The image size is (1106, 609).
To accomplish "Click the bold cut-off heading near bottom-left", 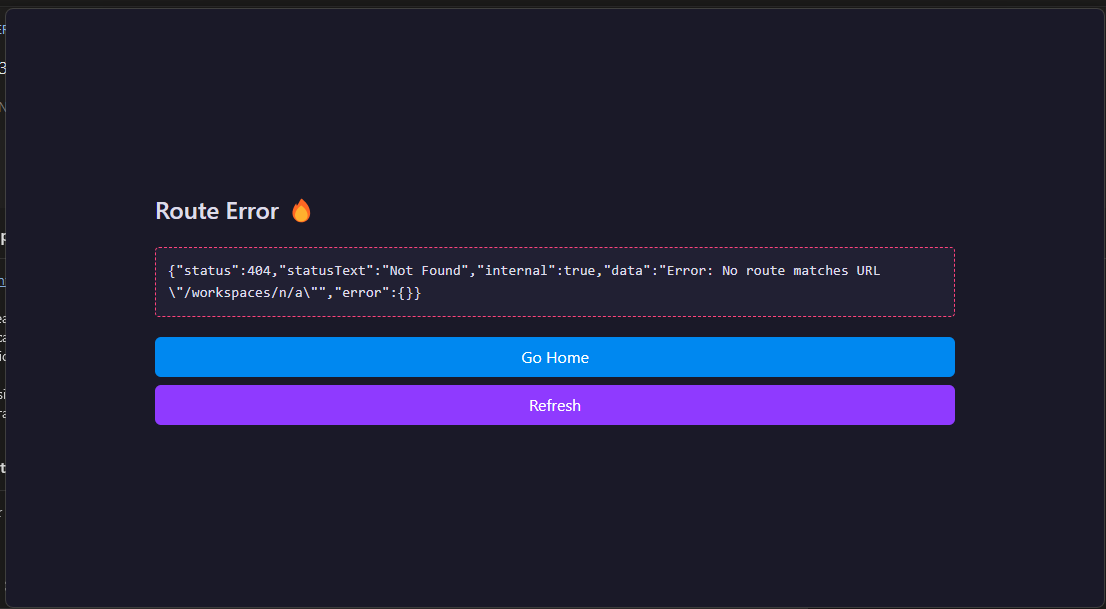I will [x=3, y=467].
